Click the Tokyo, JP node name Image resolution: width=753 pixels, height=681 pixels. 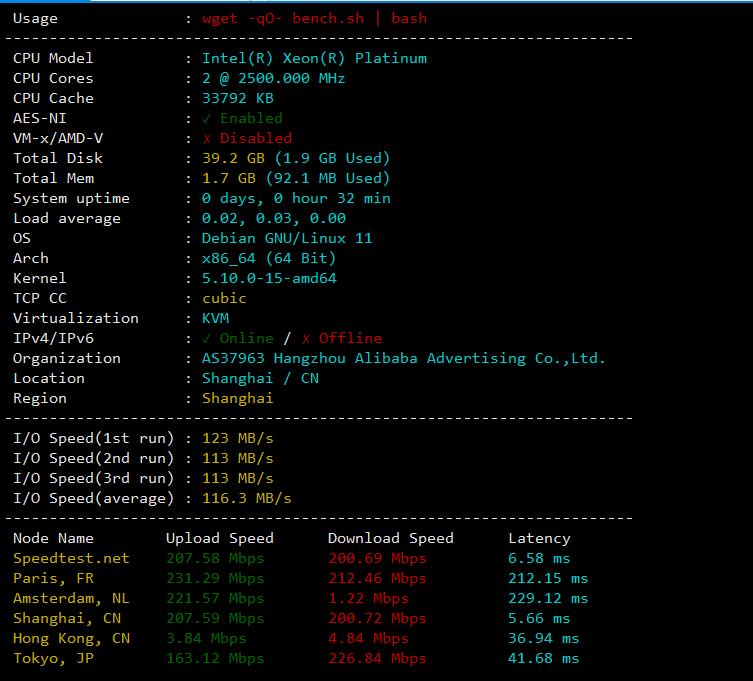[53, 658]
